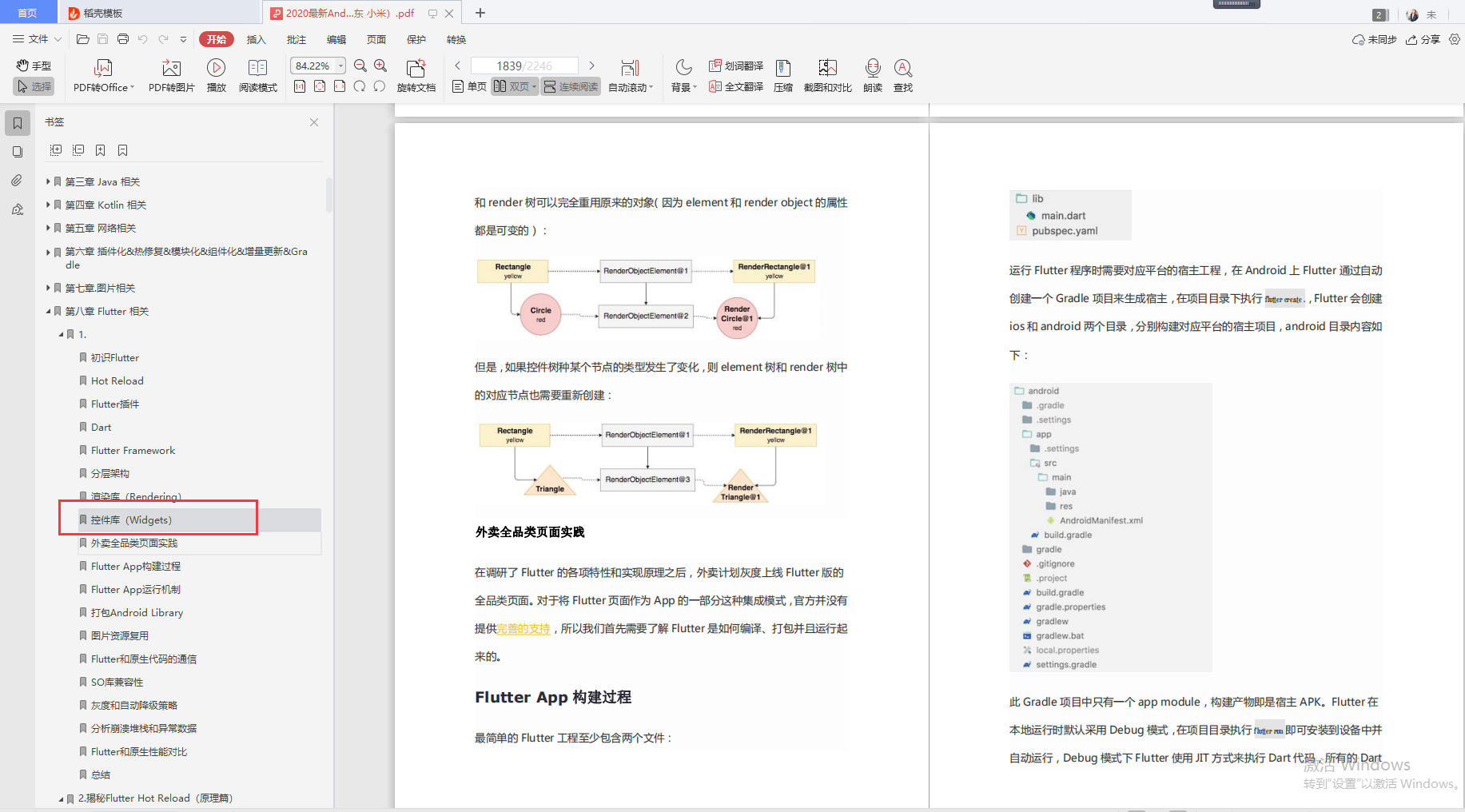The width and height of the screenshot is (1465, 812).
Task: Jump to 控件库 (Widgets) bookmark
Action: click(x=131, y=519)
